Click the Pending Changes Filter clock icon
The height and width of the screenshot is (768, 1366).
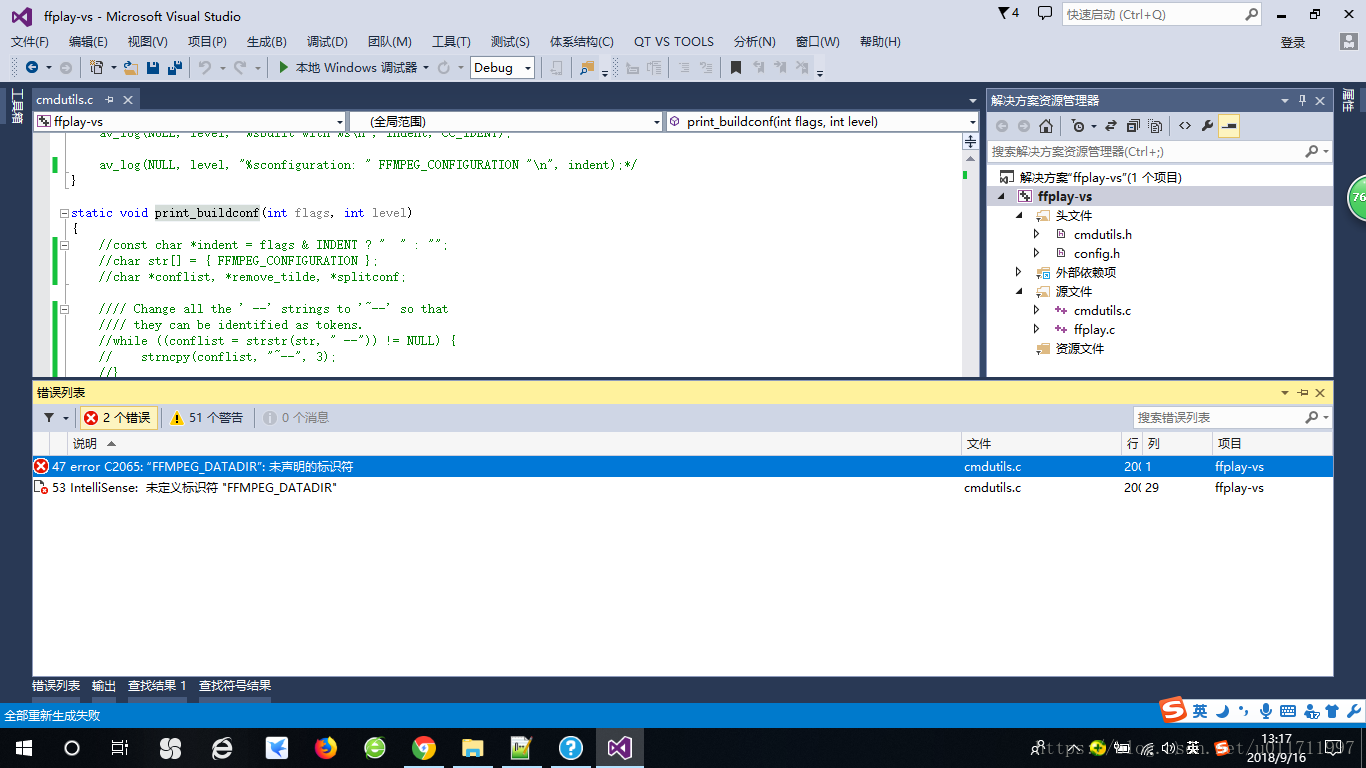tap(1078, 126)
